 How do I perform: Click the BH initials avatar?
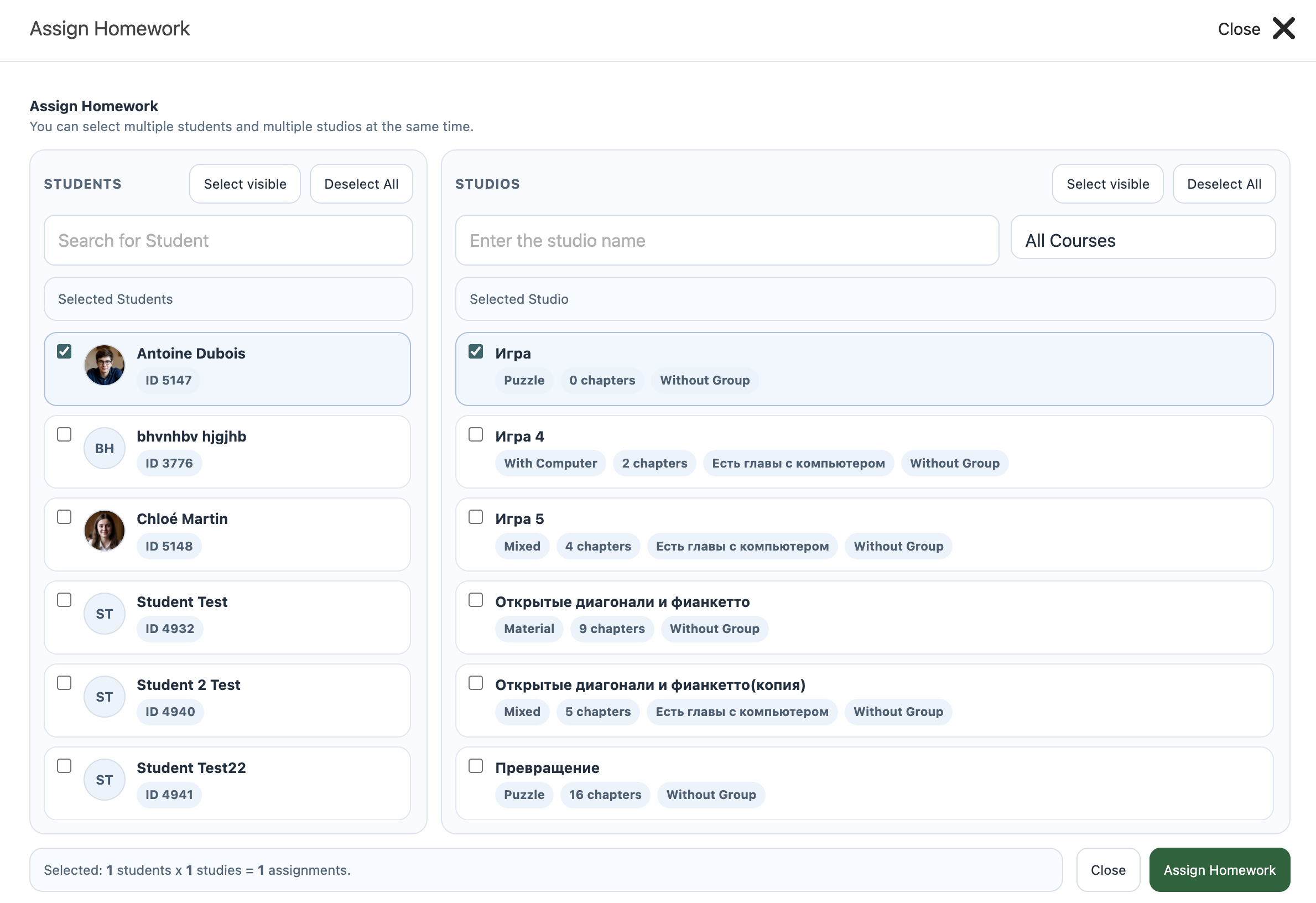[104, 448]
